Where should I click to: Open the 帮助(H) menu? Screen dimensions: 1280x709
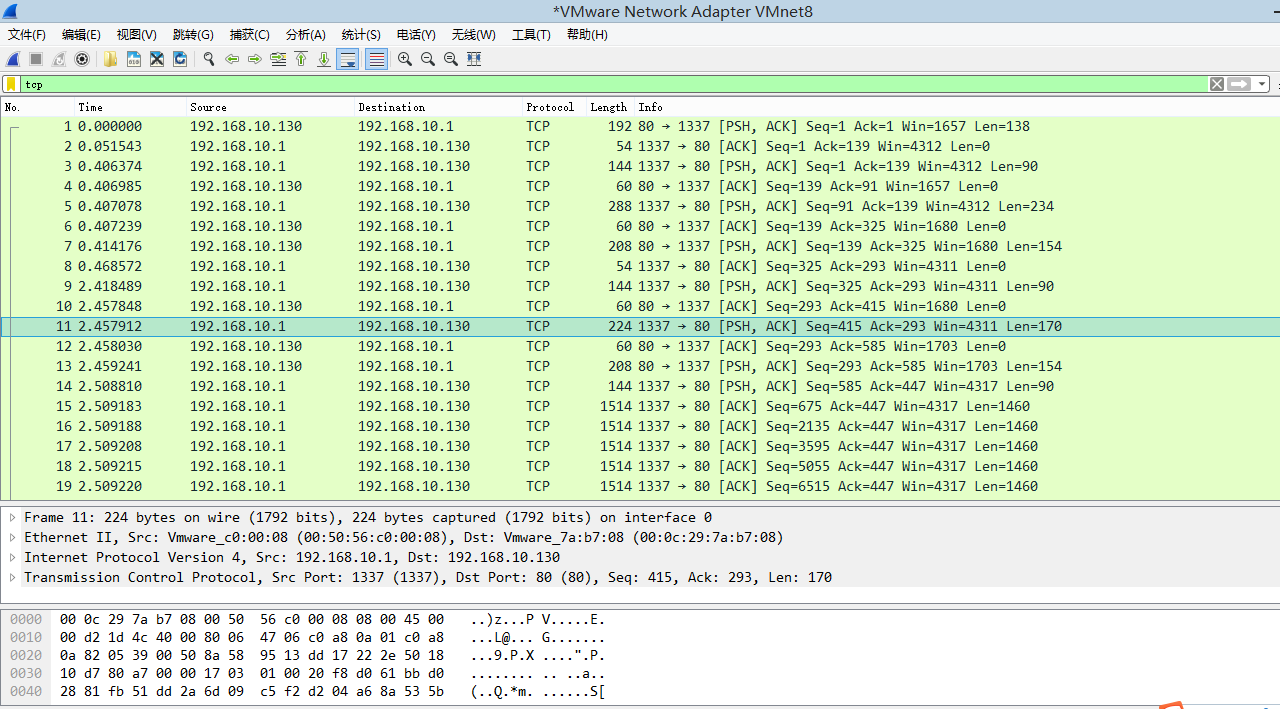click(587, 34)
